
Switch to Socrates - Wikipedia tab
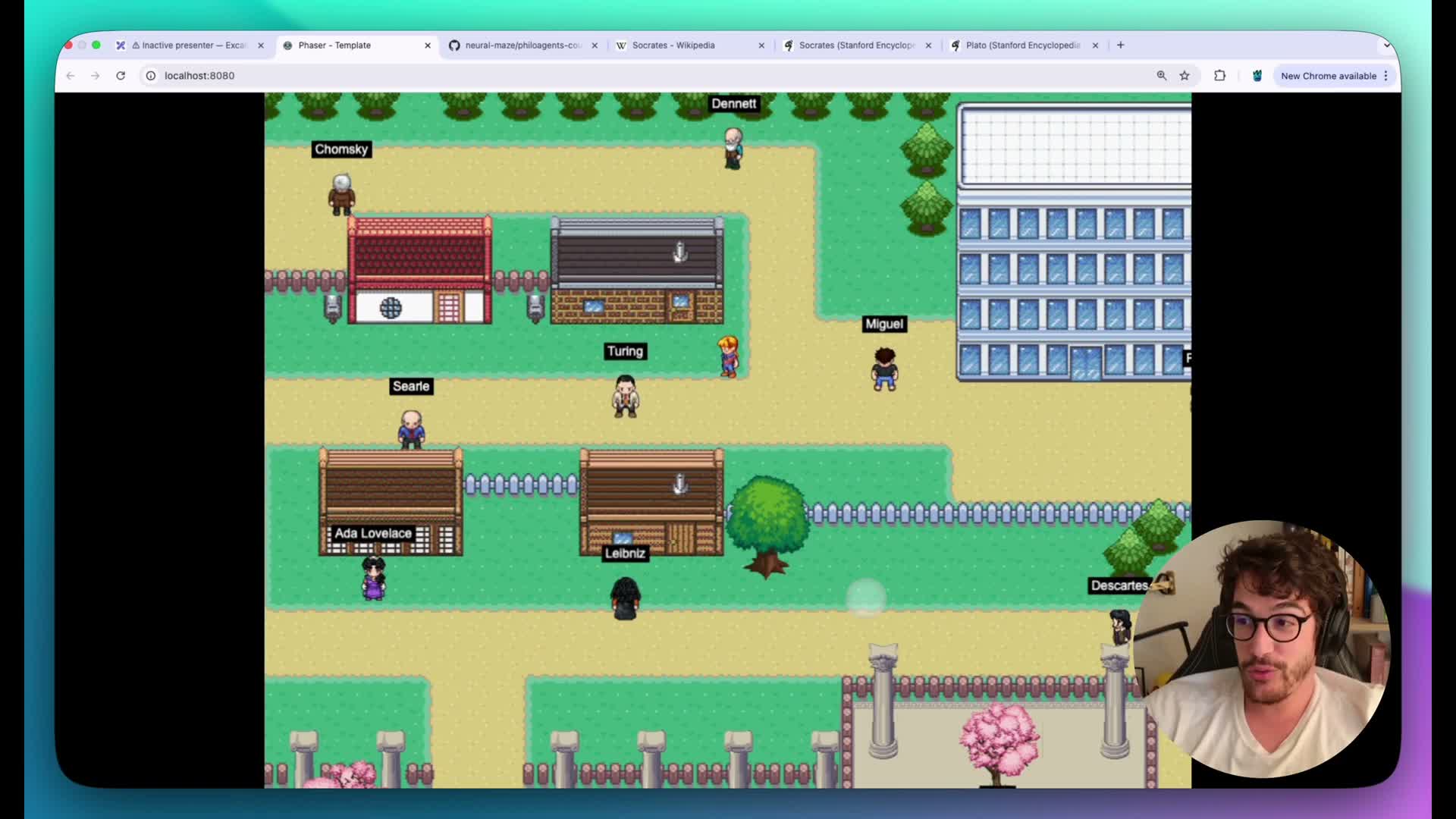point(673,45)
